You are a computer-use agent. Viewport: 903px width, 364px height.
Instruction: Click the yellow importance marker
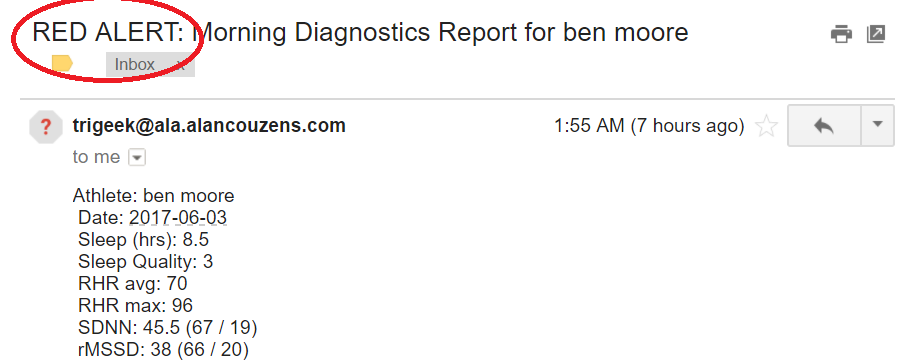pyautogui.click(x=62, y=63)
